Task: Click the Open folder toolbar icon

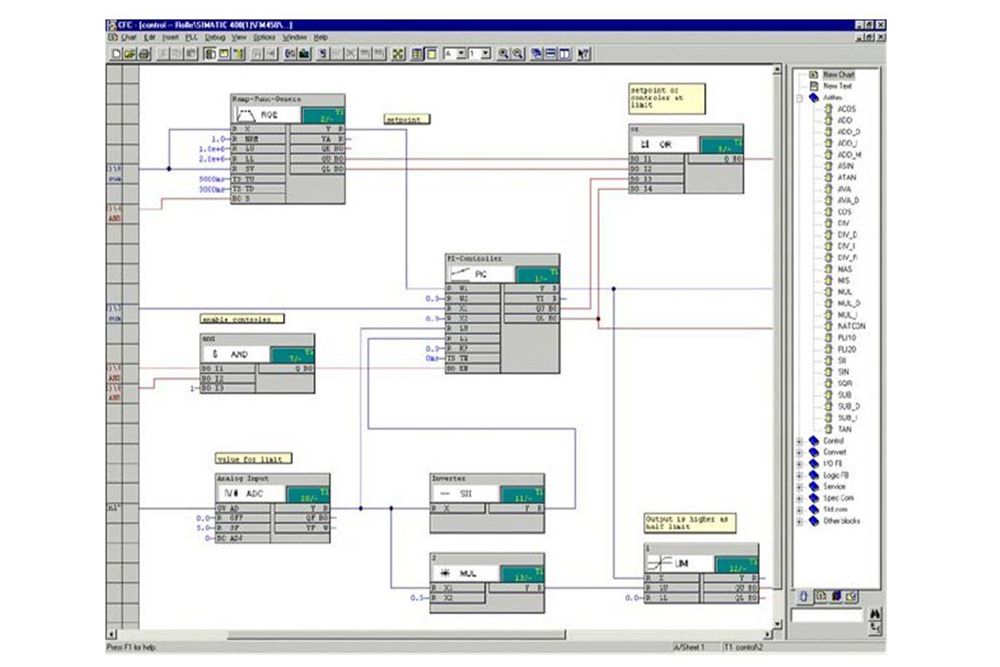Action: [x=130, y=53]
